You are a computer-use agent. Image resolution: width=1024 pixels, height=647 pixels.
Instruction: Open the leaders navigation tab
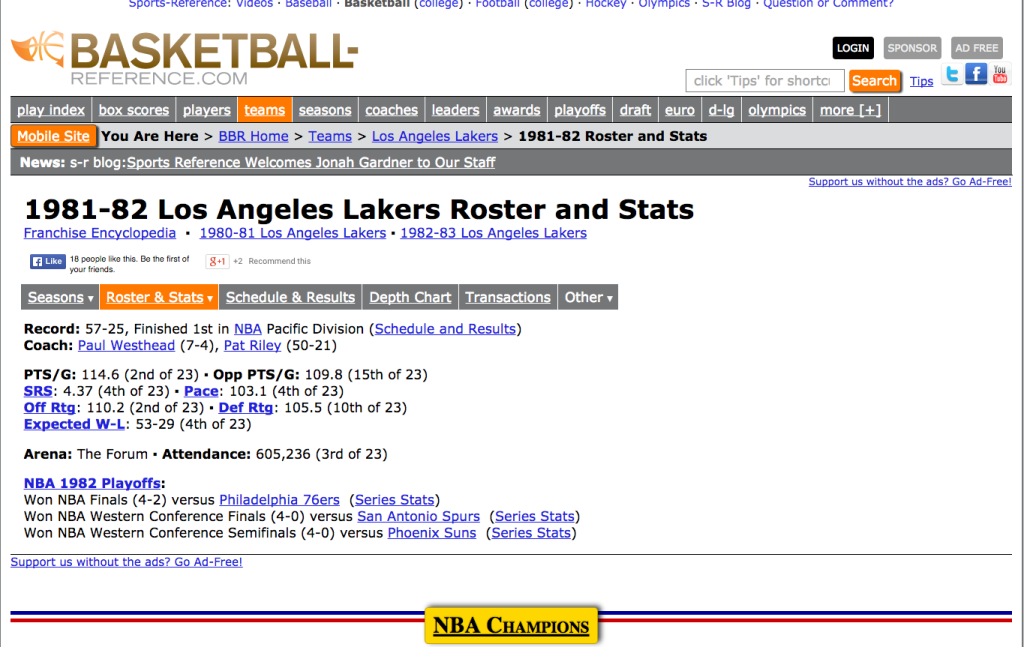pyautogui.click(x=455, y=110)
